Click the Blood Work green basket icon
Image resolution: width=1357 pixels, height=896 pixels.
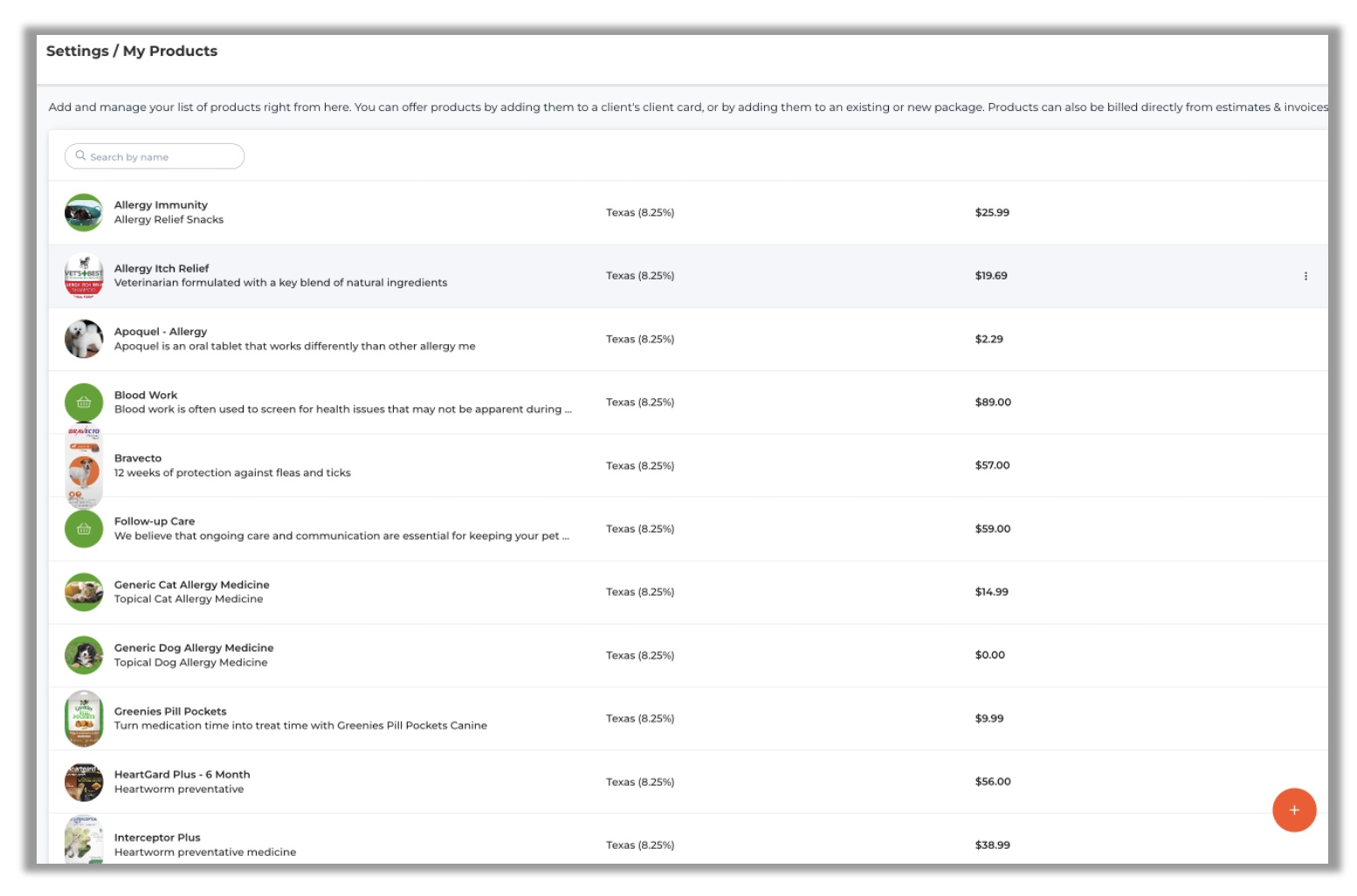84,403
